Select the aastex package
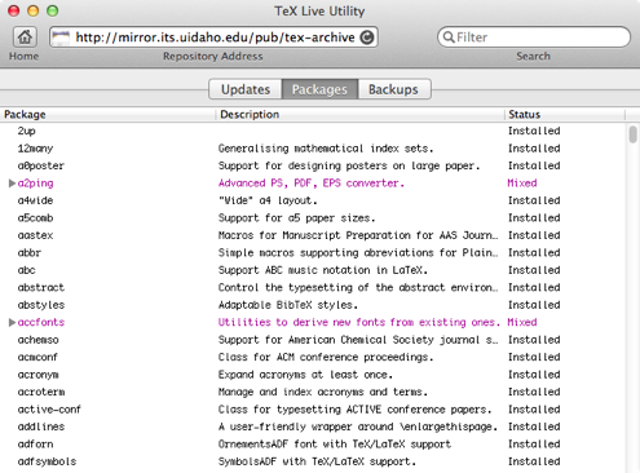Image resolution: width=640 pixels, height=473 pixels. pyautogui.click(x=35, y=235)
